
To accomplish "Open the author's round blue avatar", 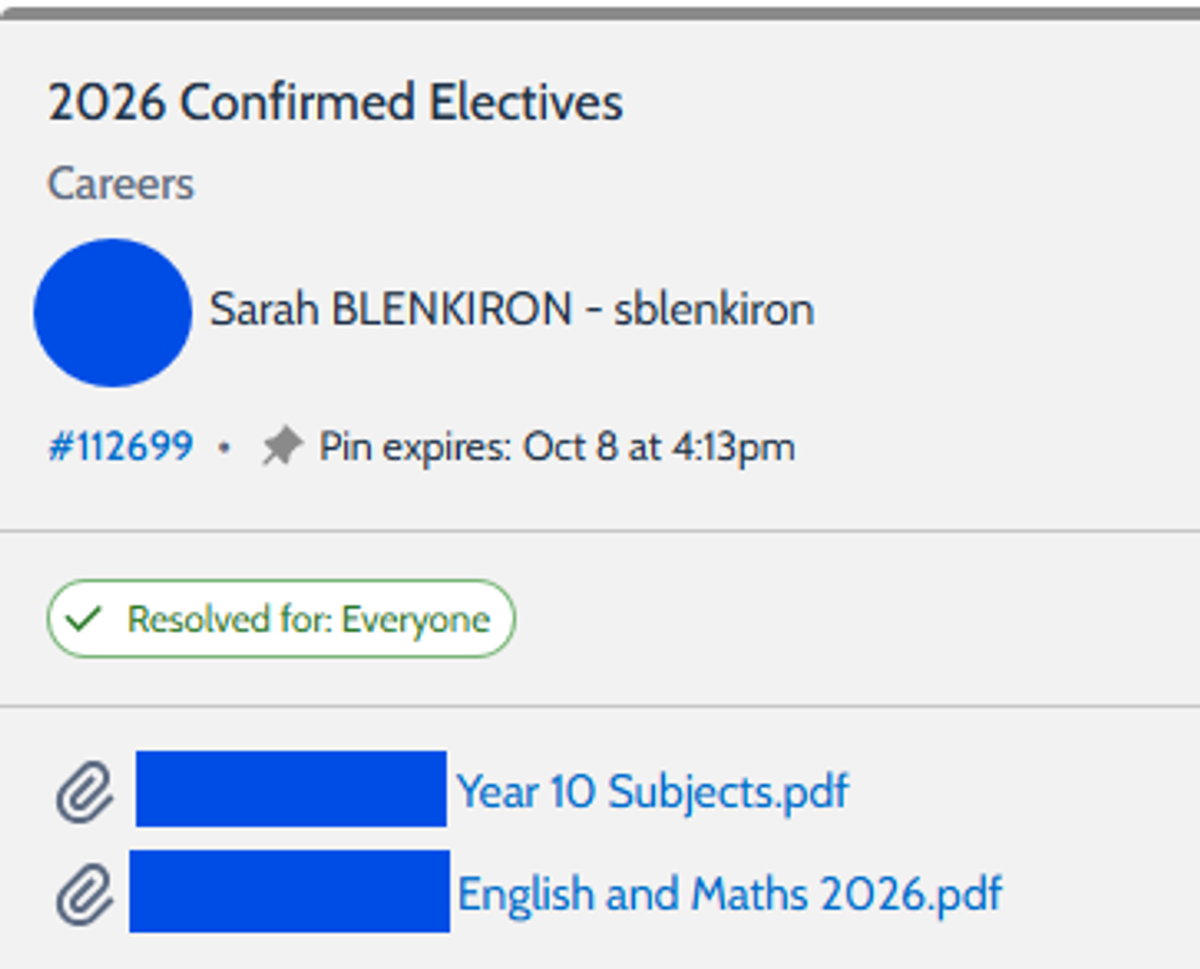I will tap(113, 313).
